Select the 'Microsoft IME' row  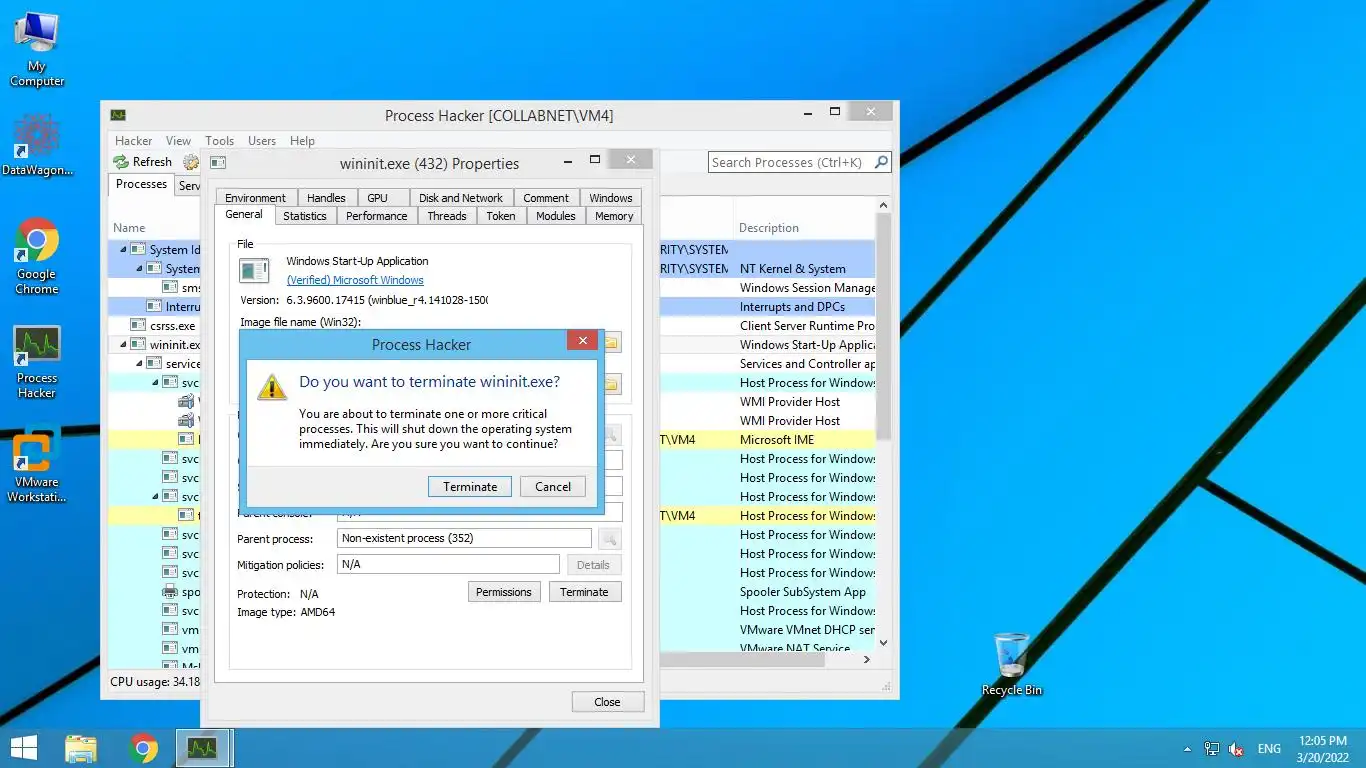(x=777, y=440)
